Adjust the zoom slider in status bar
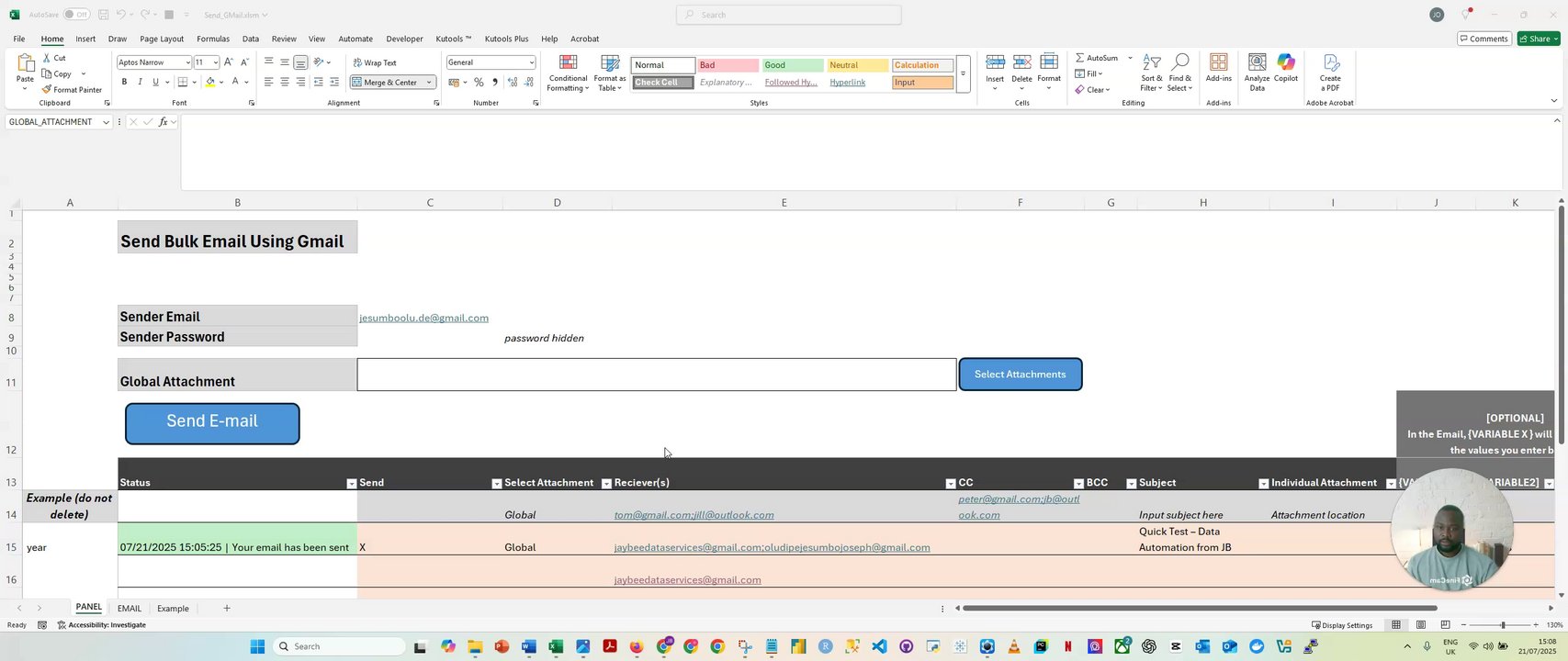The image size is (1568, 661). (1503, 625)
